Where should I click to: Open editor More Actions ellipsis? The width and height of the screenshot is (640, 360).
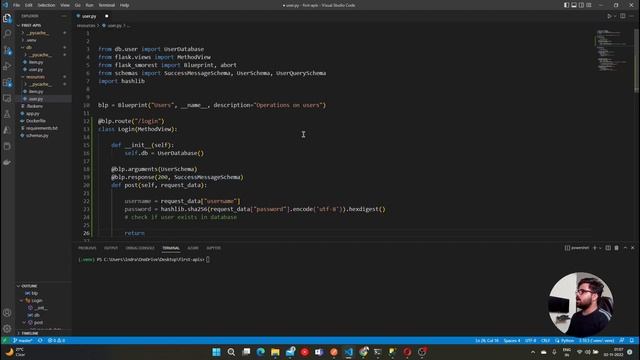[631, 16]
